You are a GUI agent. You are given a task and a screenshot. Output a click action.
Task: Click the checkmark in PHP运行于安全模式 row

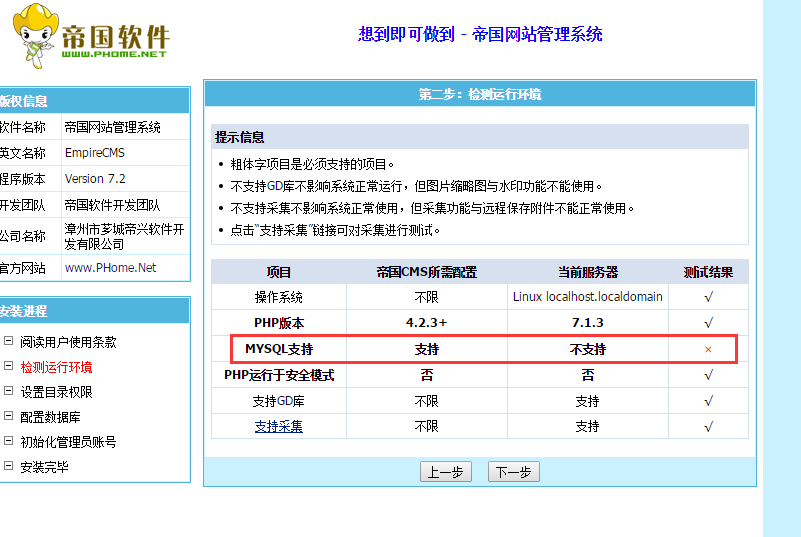pos(708,375)
